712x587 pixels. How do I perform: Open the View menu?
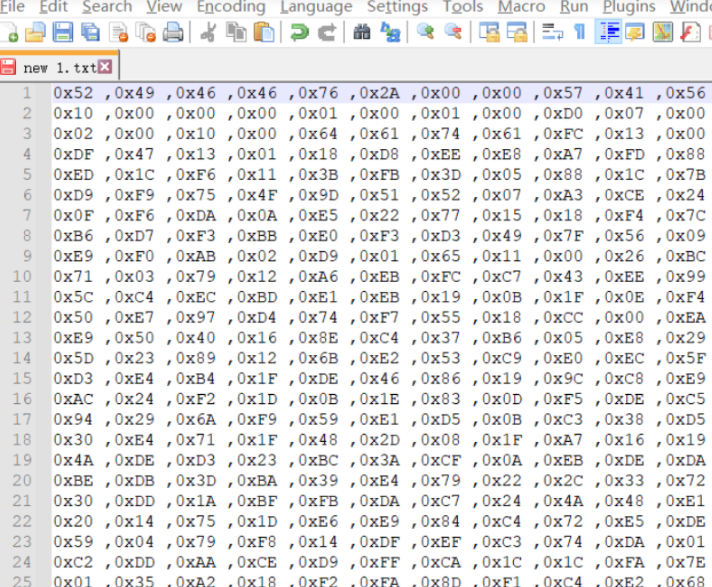coord(164,6)
